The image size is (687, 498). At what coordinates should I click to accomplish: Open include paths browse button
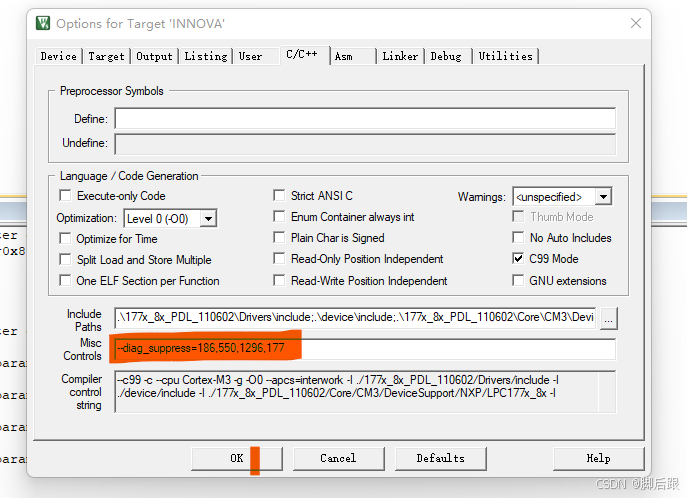609,318
